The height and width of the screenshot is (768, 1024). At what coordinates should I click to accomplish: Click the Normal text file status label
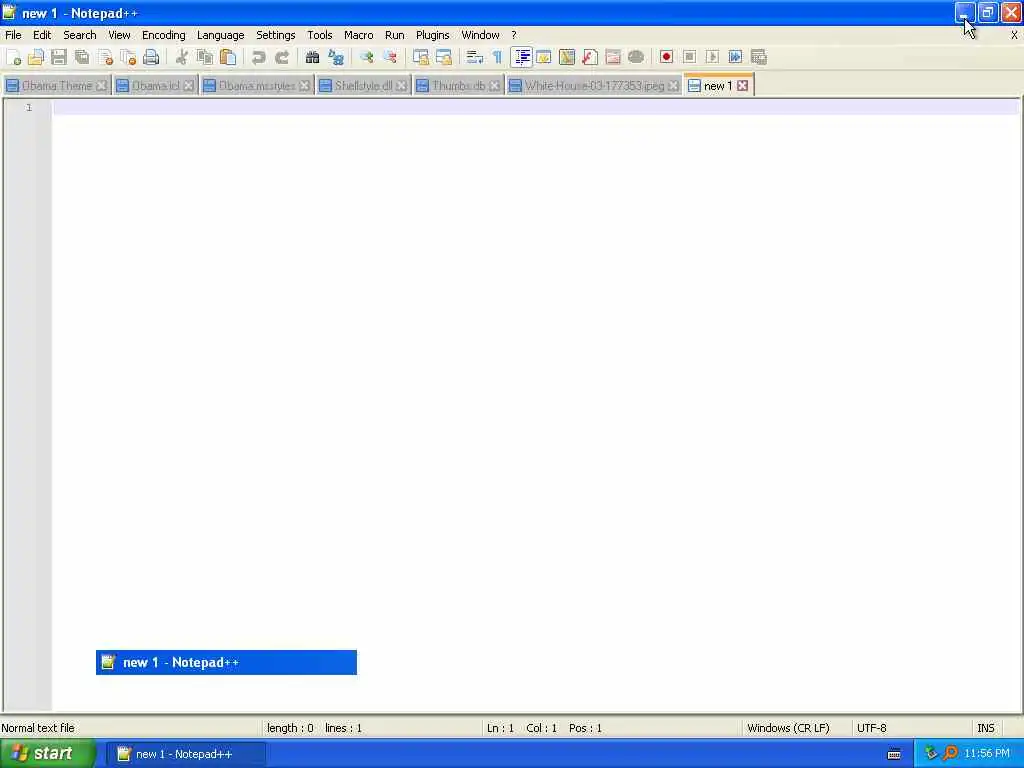click(38, 728)
